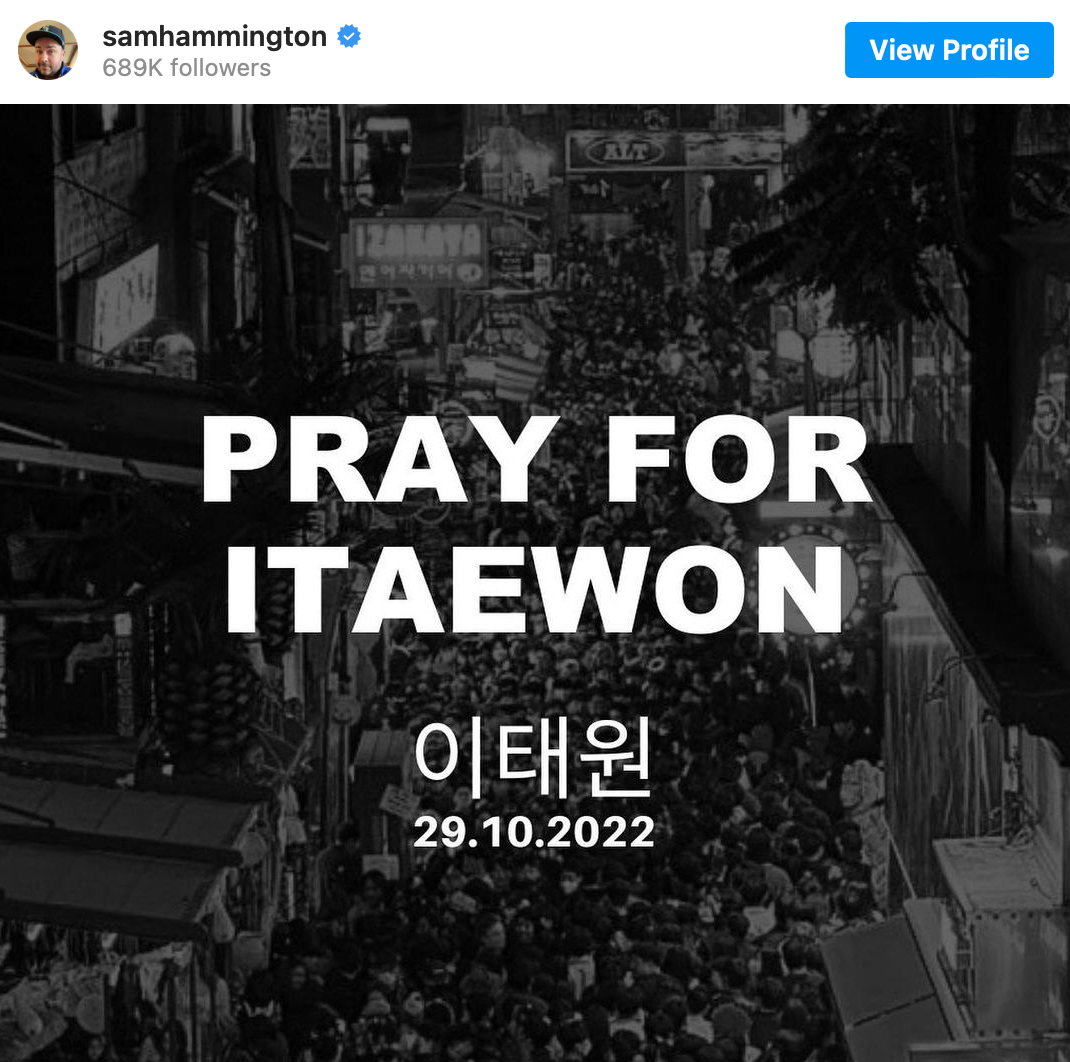Click the samhammington profile avatar
The height and width of the screenshot is (1062, 1070).
click(x=48, y=50)
